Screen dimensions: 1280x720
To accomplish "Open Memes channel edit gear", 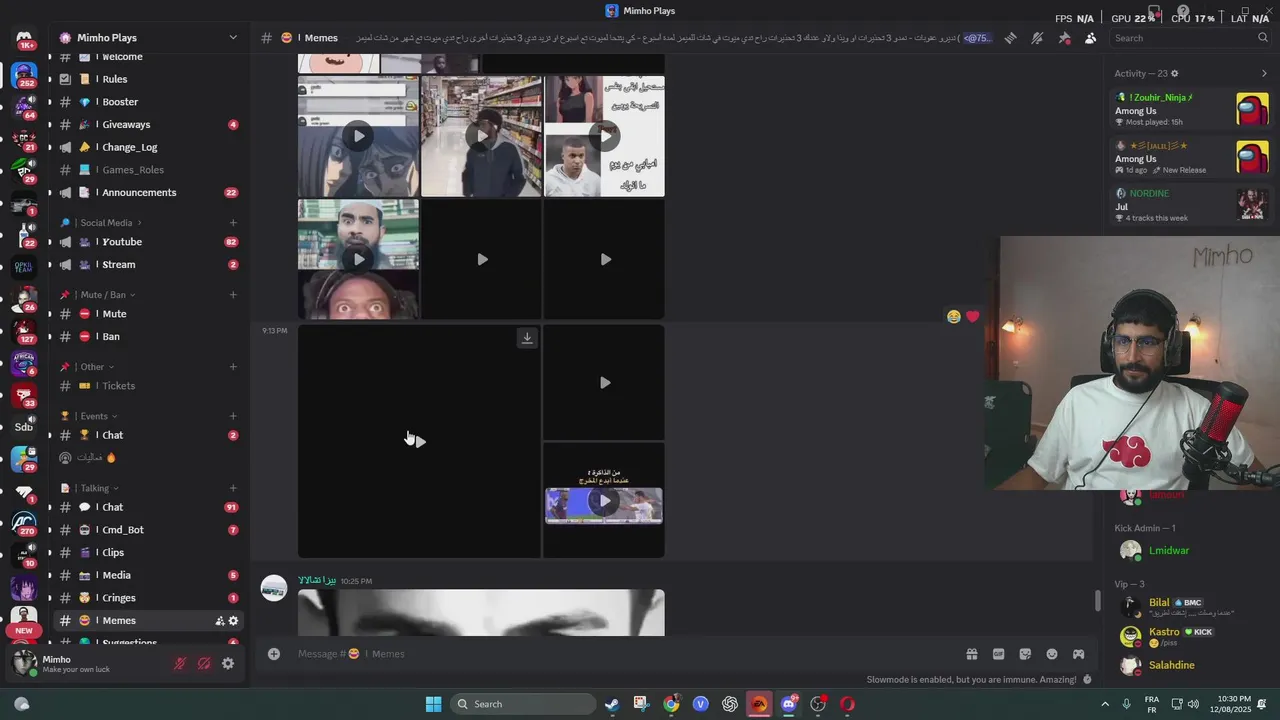I will 234,621.
